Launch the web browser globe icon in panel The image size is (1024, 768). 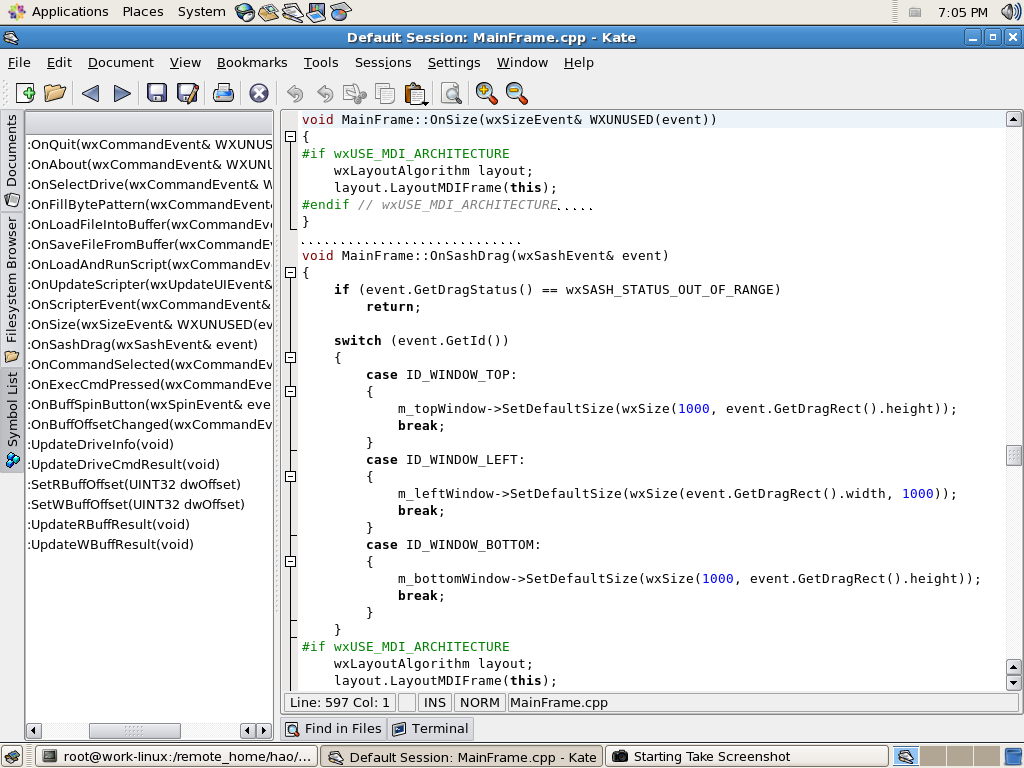[245, 12]
